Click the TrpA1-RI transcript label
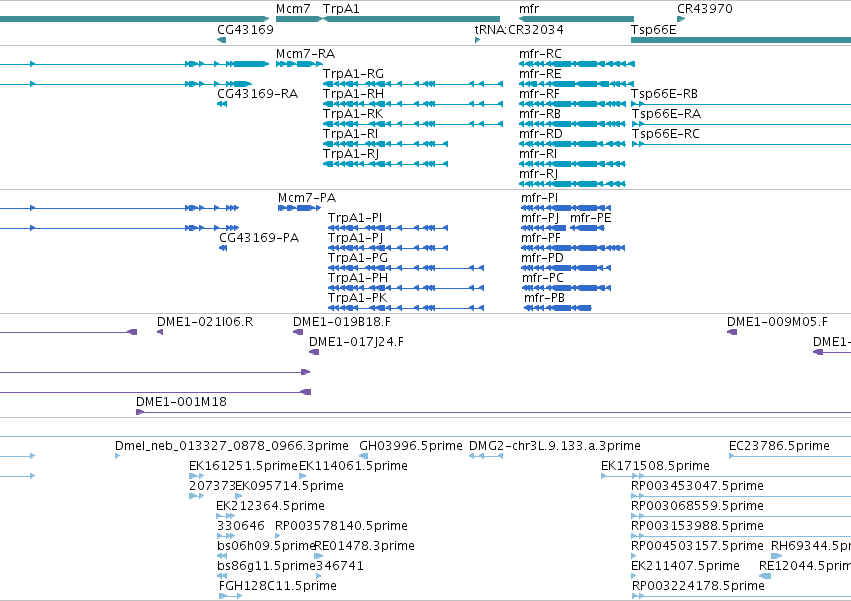The width and height of the screenshot is (851, 601). 351,134
